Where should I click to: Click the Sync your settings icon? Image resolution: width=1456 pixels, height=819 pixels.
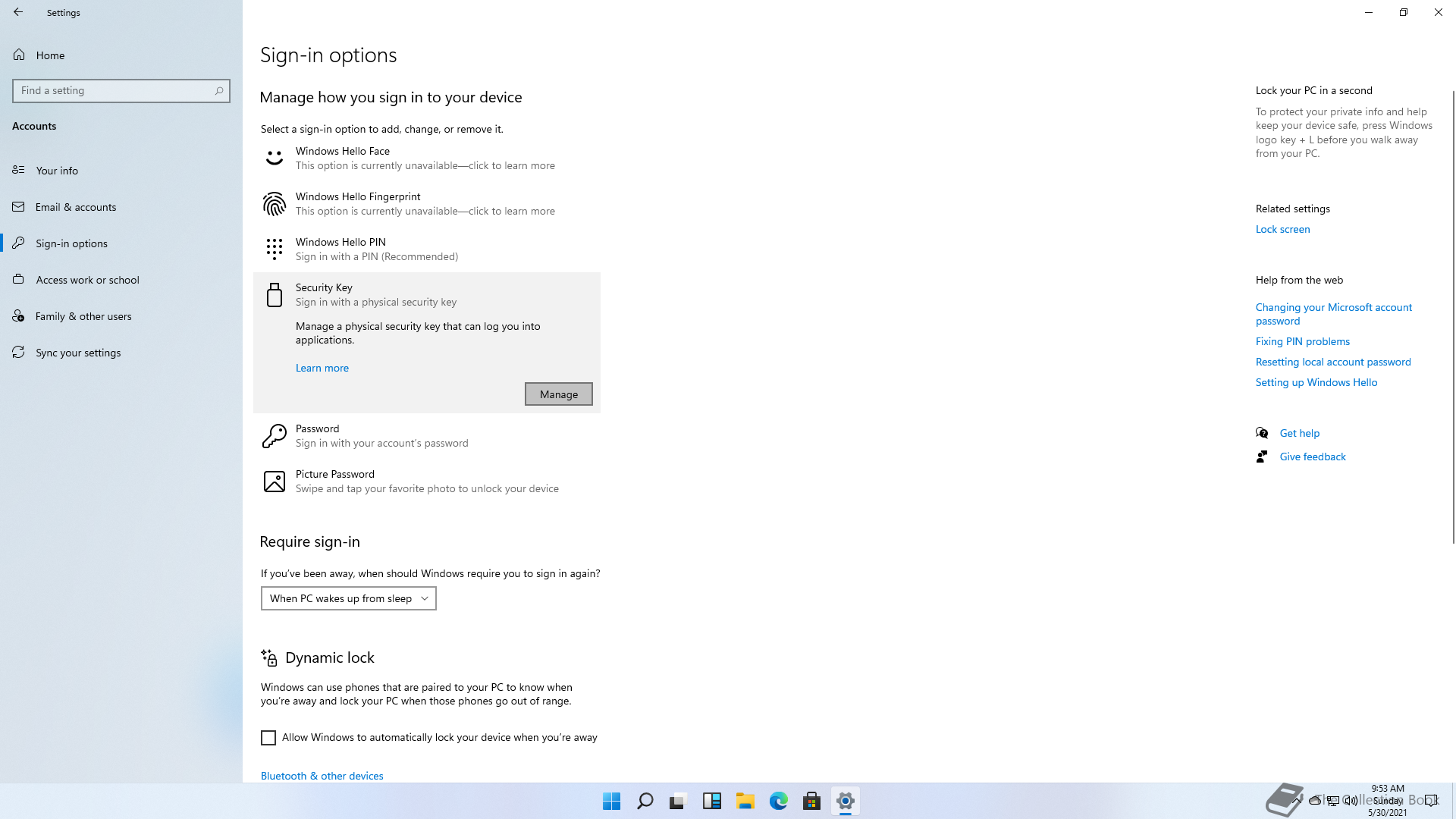pyautogui.click(x=18, y=352)
